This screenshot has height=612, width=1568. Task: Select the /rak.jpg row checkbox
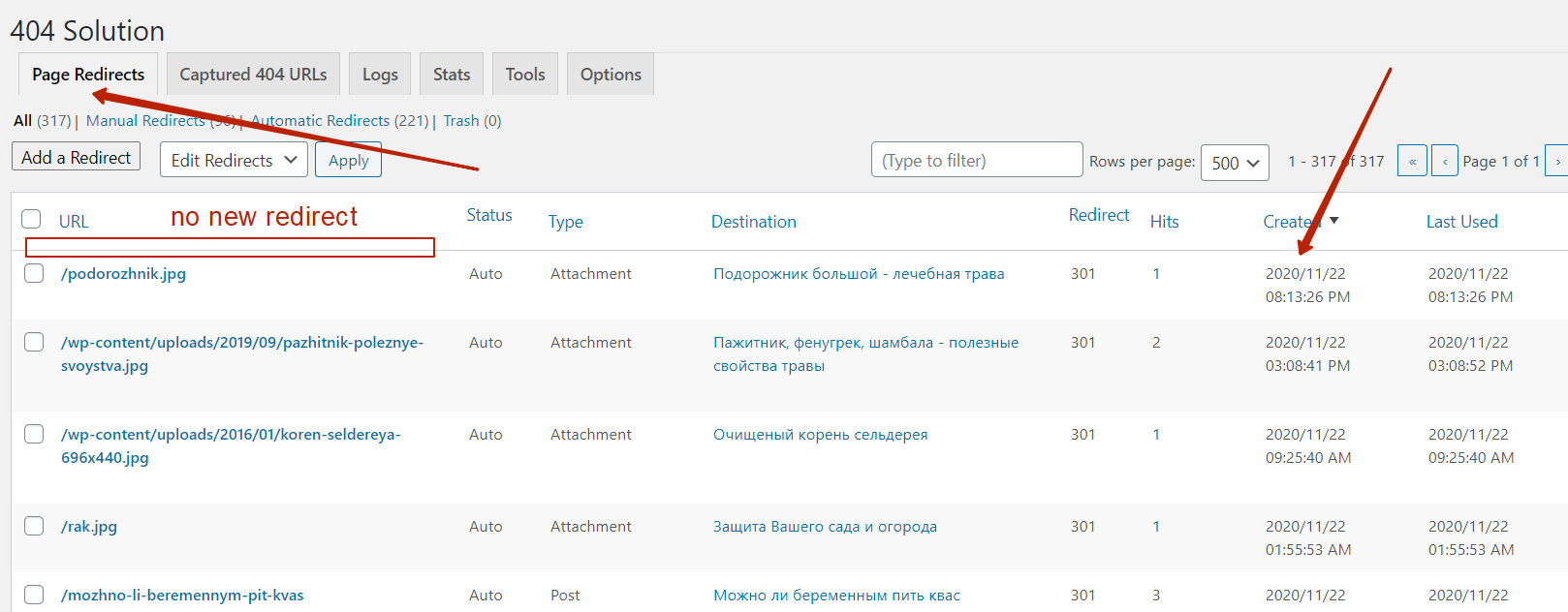point(34,526)
